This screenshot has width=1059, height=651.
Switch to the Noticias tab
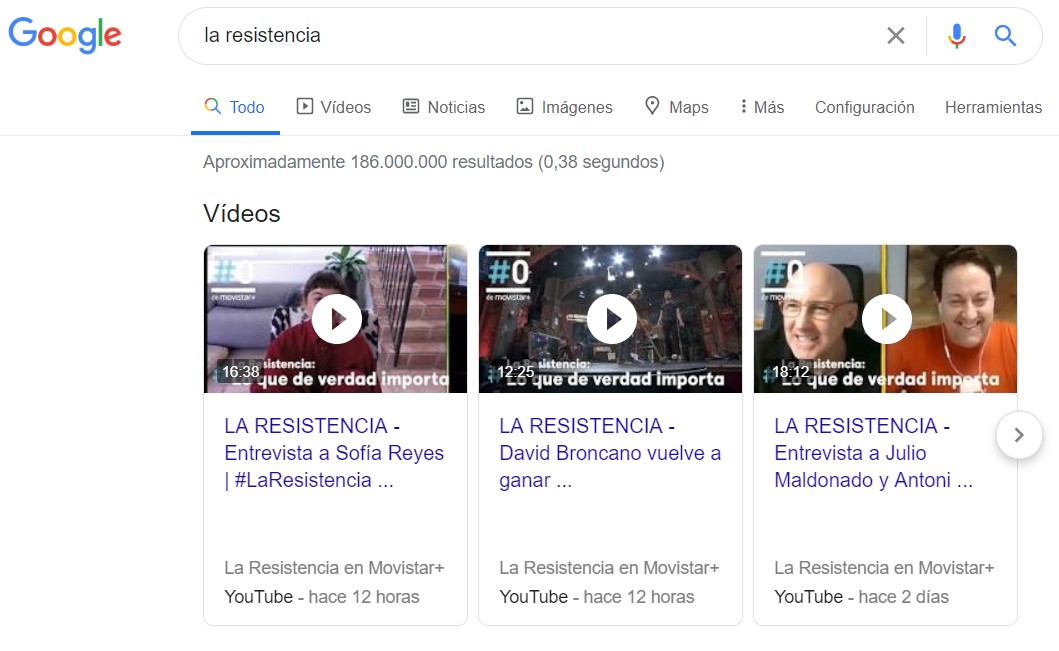coord(444,107)
